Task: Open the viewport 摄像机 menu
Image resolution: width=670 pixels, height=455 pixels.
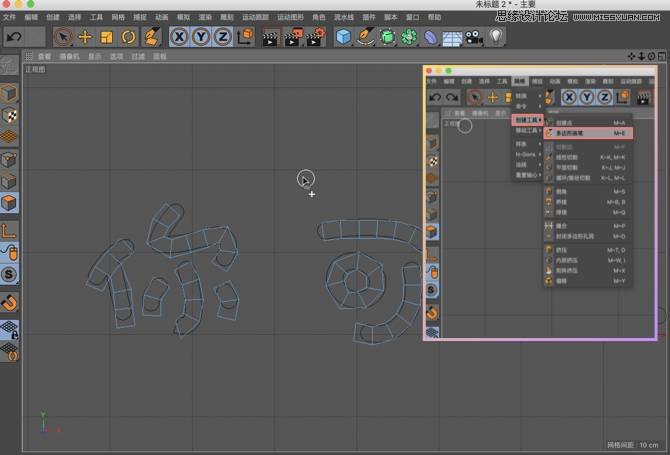Action: click(x=70, y=56)
